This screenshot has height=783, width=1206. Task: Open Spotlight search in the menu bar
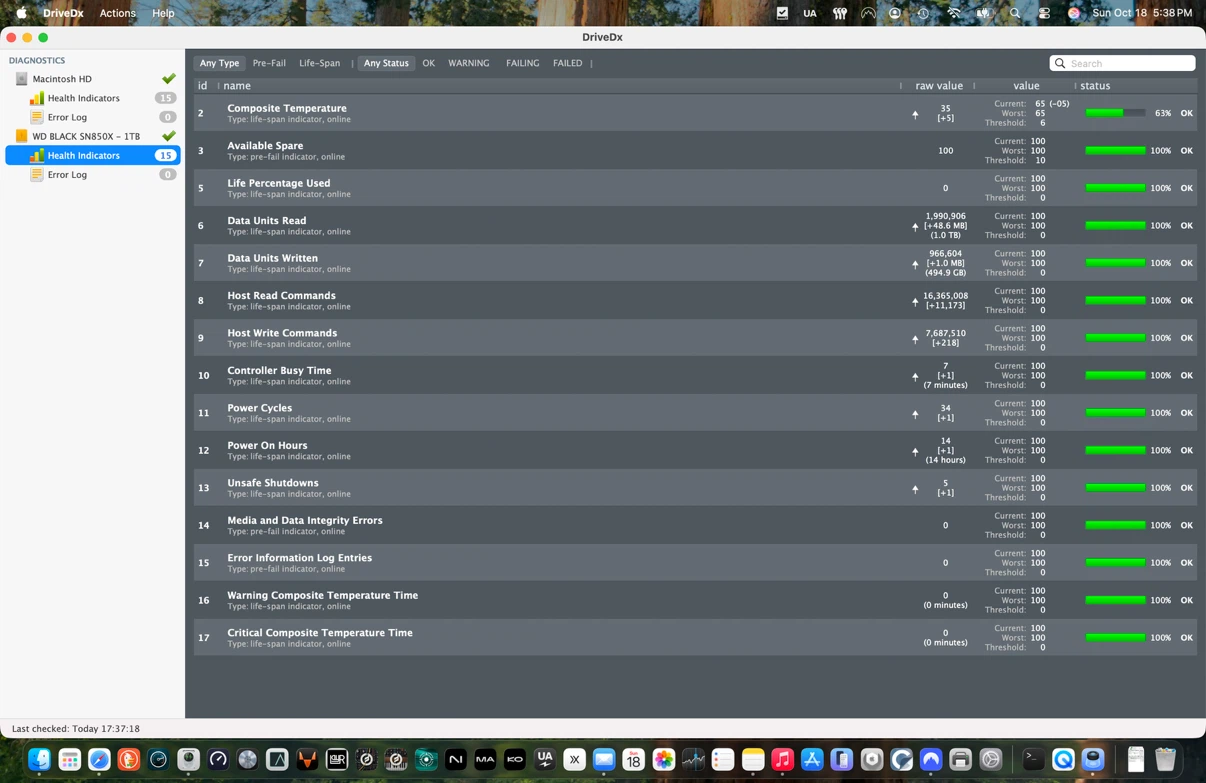click(x=1015, y=13)
